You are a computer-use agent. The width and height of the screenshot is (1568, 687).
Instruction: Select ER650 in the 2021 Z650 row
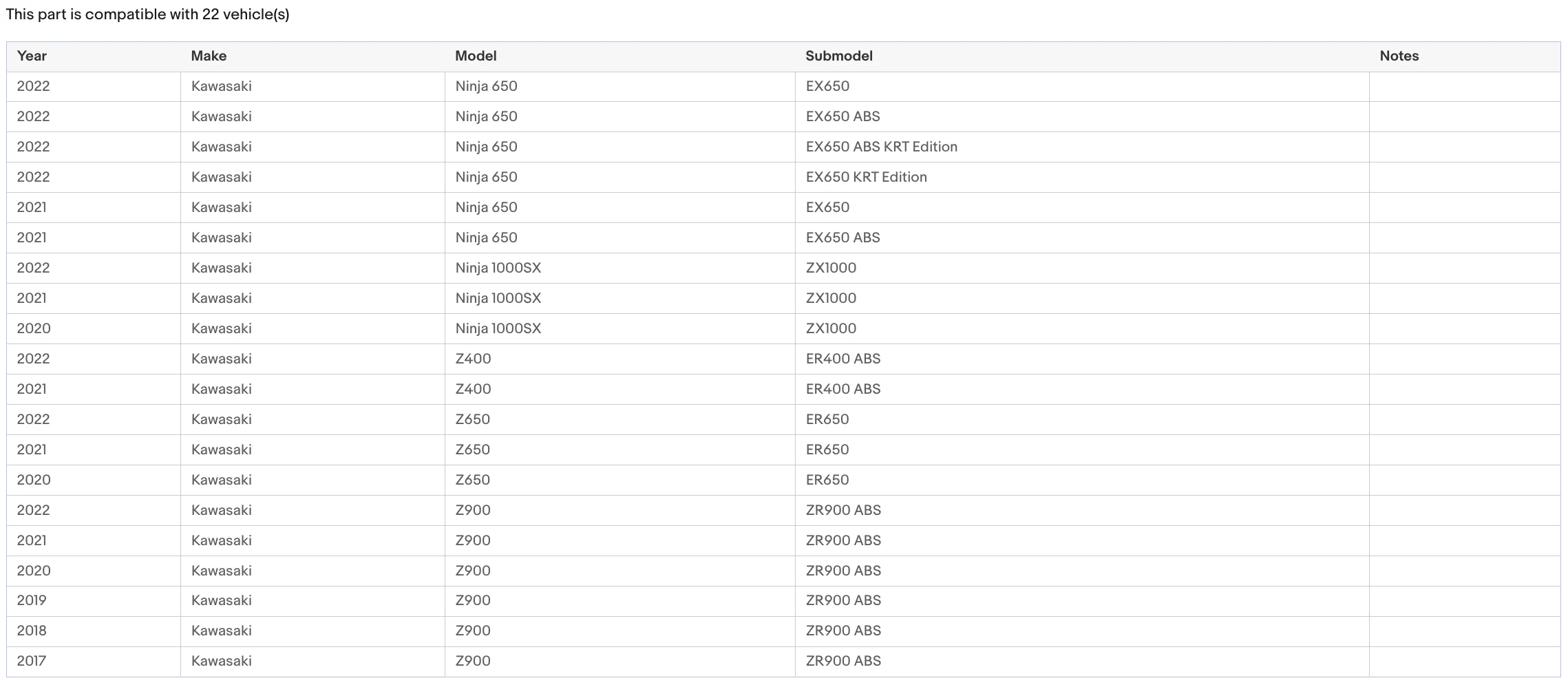[x=827, y=450]
